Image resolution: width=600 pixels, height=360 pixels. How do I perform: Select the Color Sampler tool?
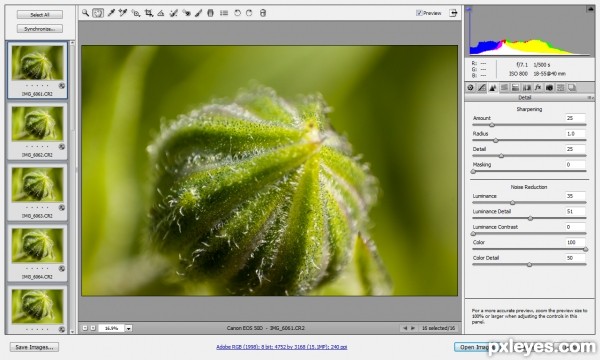(123, 13)
